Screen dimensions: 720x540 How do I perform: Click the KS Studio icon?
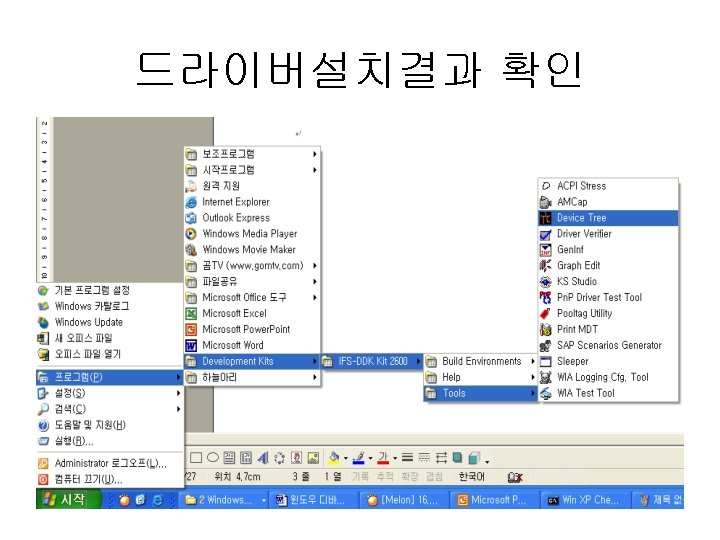tap(546, 281)
